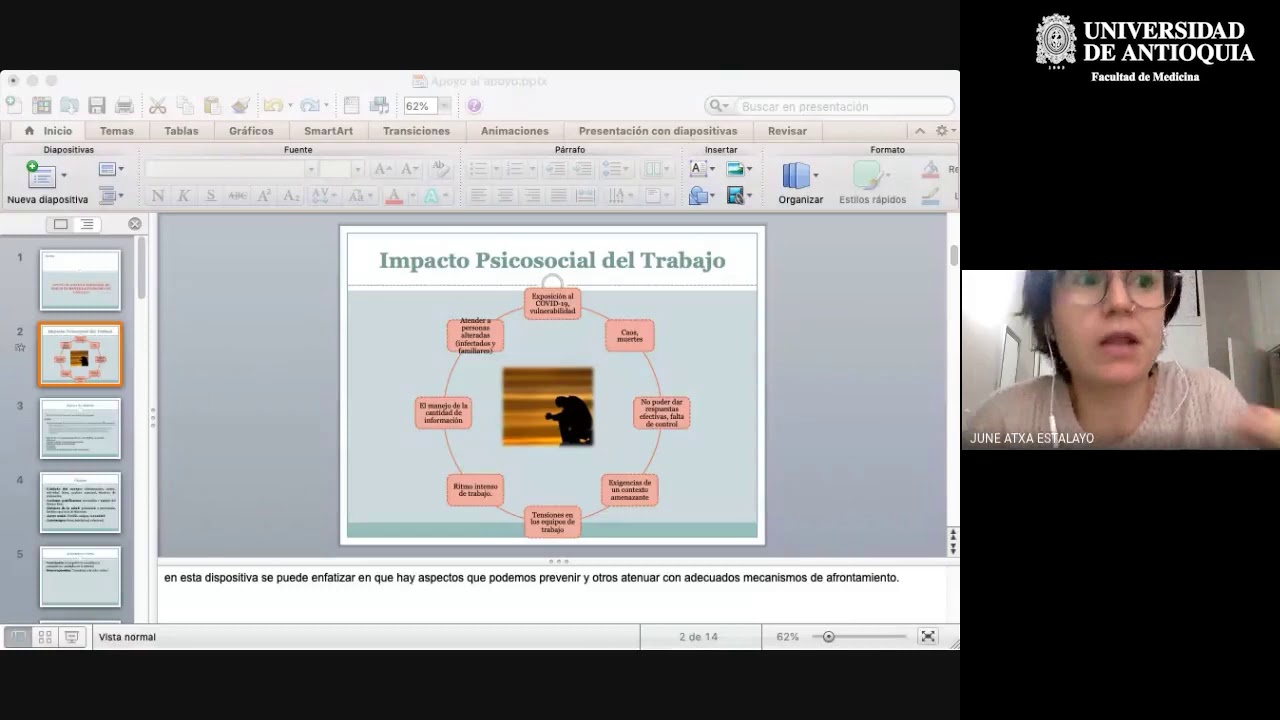Open the Help question mark button
This screenshot has height=720, width=1280.
click(474, 106)
